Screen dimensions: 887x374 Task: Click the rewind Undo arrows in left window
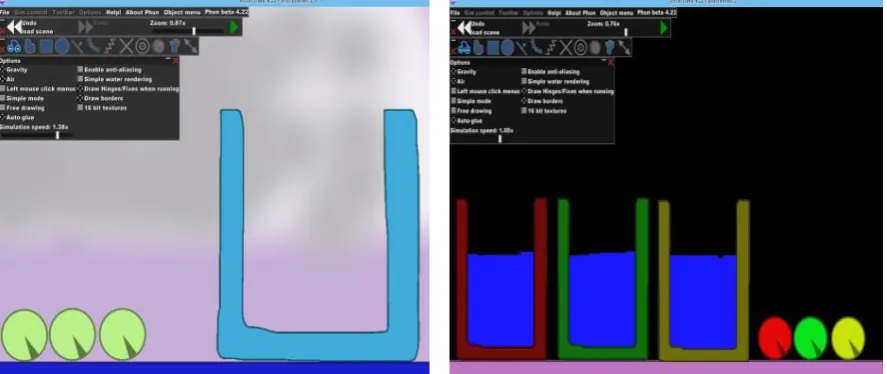(15, 27)
